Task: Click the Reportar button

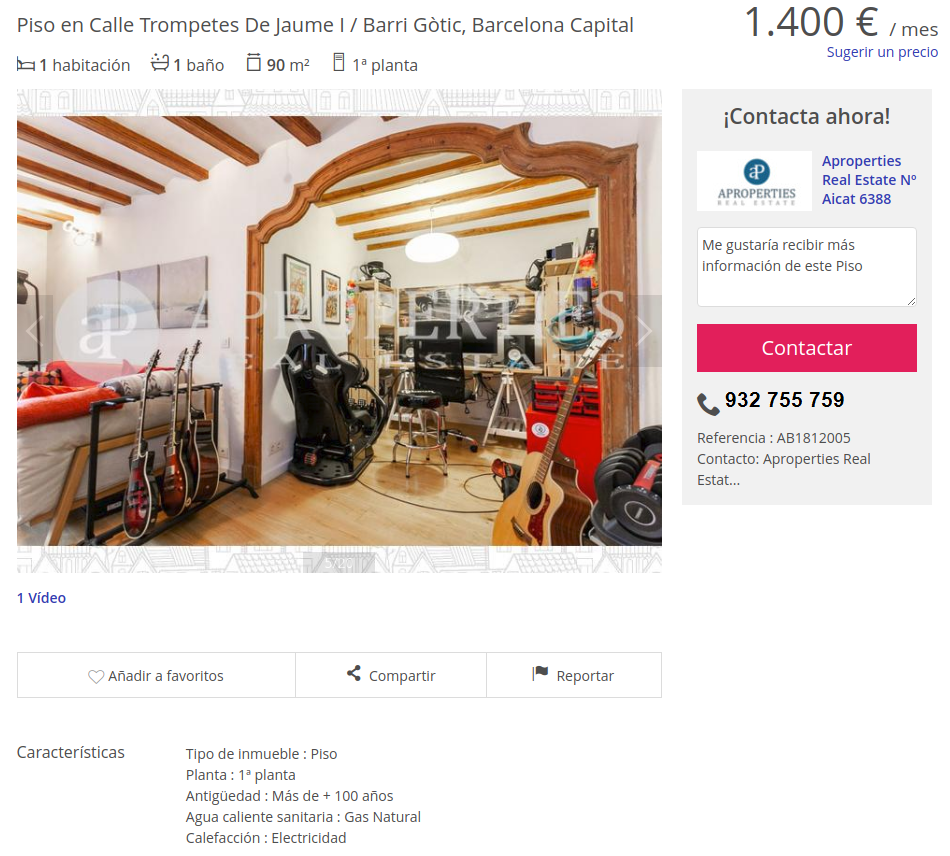Action: tap(574, 675)
